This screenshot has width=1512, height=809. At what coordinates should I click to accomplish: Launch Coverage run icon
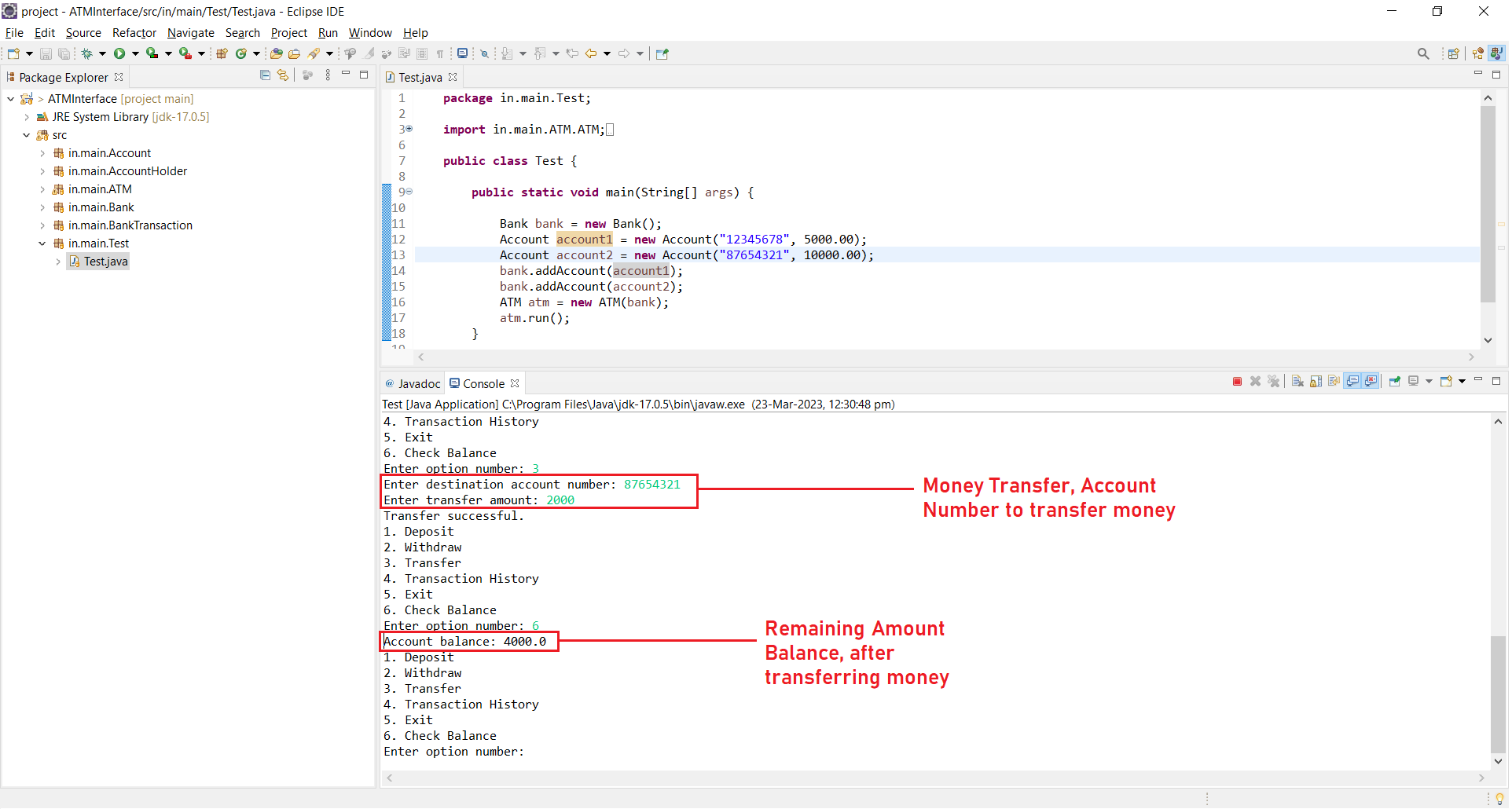click(152, 53)
